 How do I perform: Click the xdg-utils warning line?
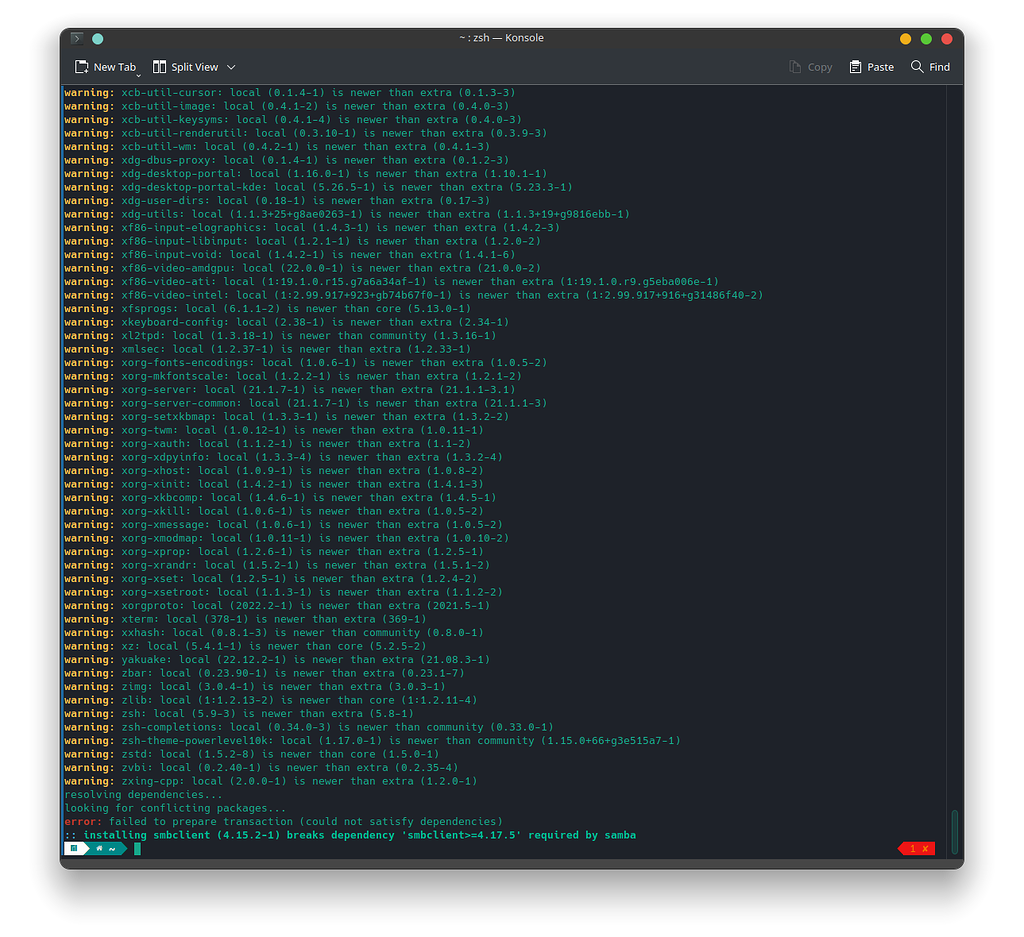click(347, 214)
